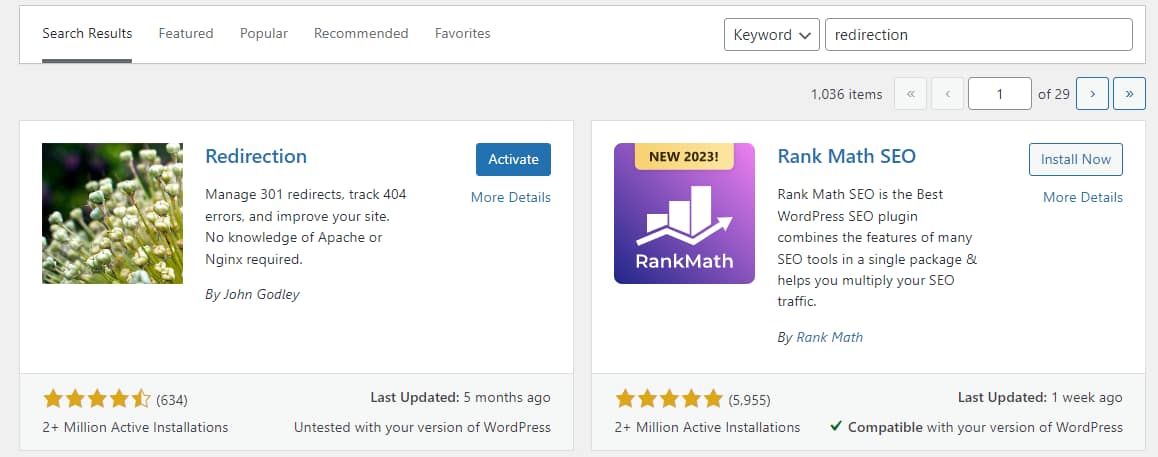This screenshot has width=1158, height=457.
Task: Open More Details for Redirection
Action: click(510, 197)
